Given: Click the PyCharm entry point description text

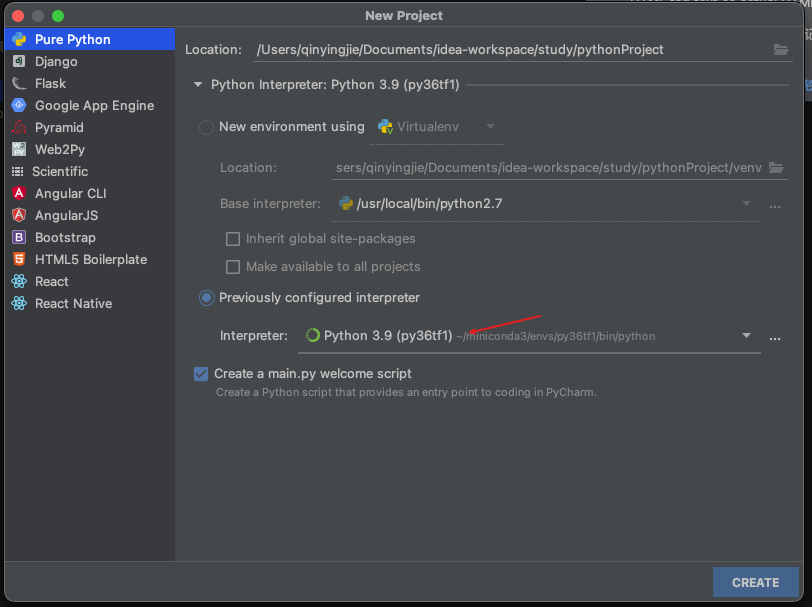Looking at the screenshot, I should [x=407, y=392].
